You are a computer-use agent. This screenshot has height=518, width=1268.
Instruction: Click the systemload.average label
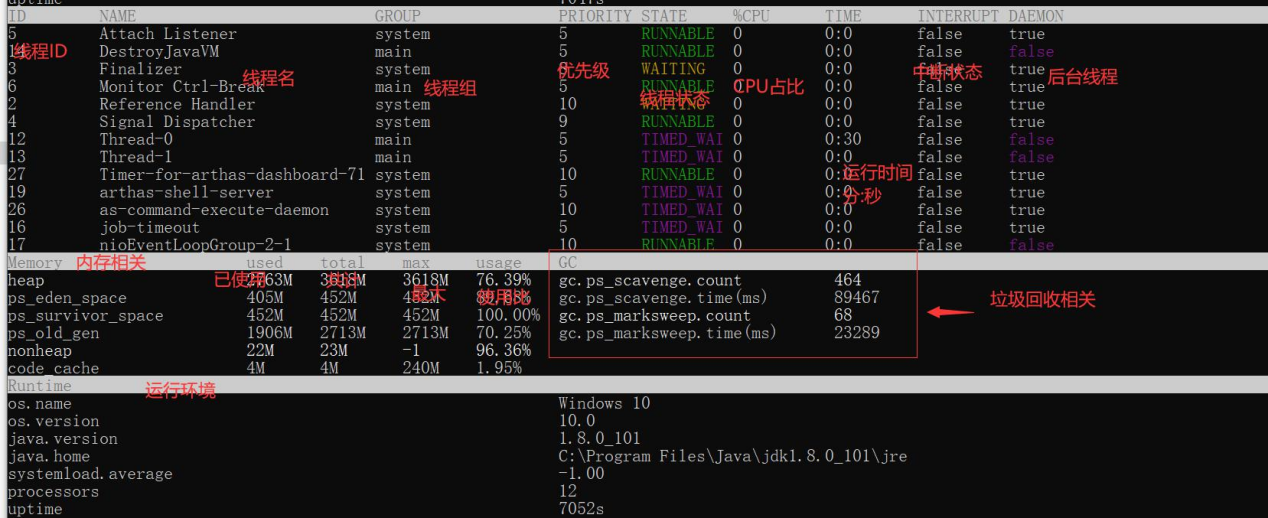(90, 474)
